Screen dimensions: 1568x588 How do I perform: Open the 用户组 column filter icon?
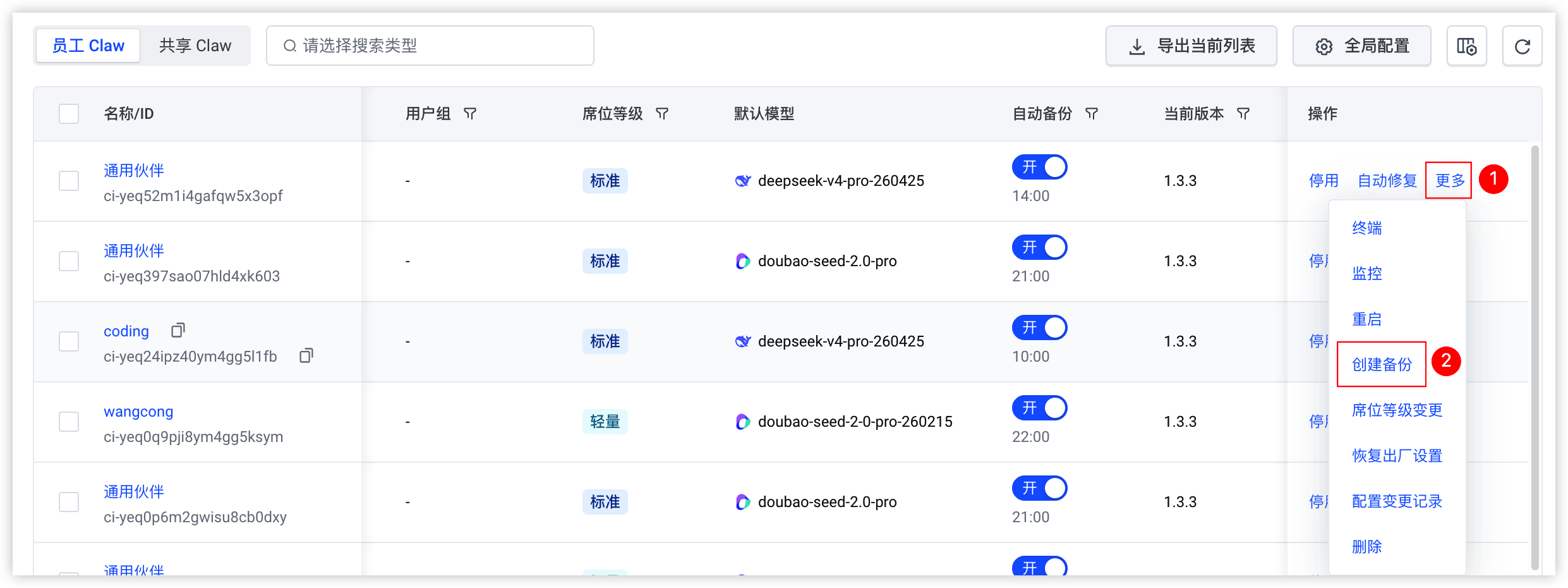(x=470, y=114)
